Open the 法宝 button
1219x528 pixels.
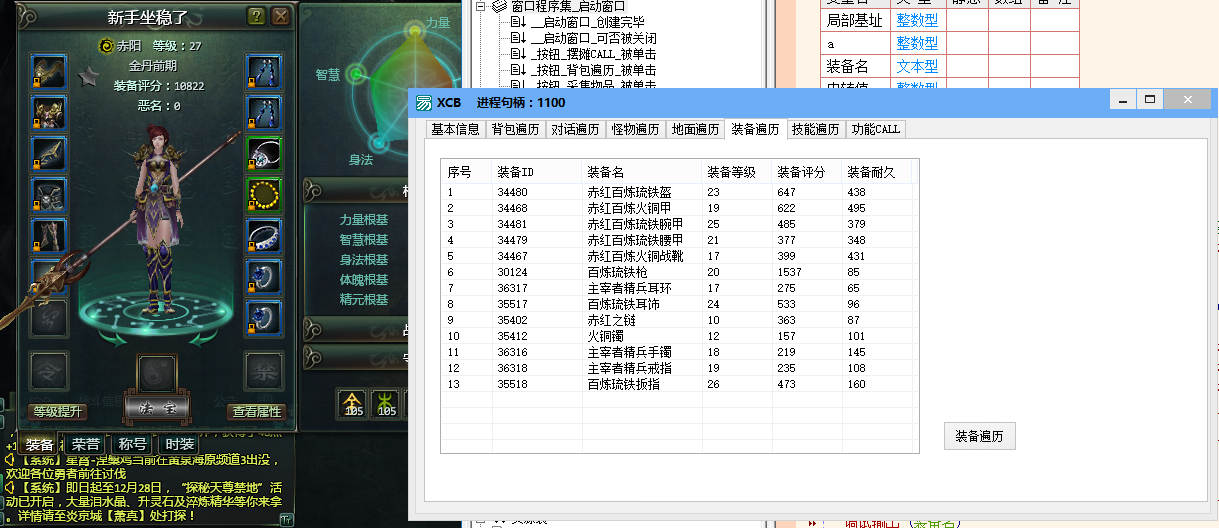(x=156, y=409)
